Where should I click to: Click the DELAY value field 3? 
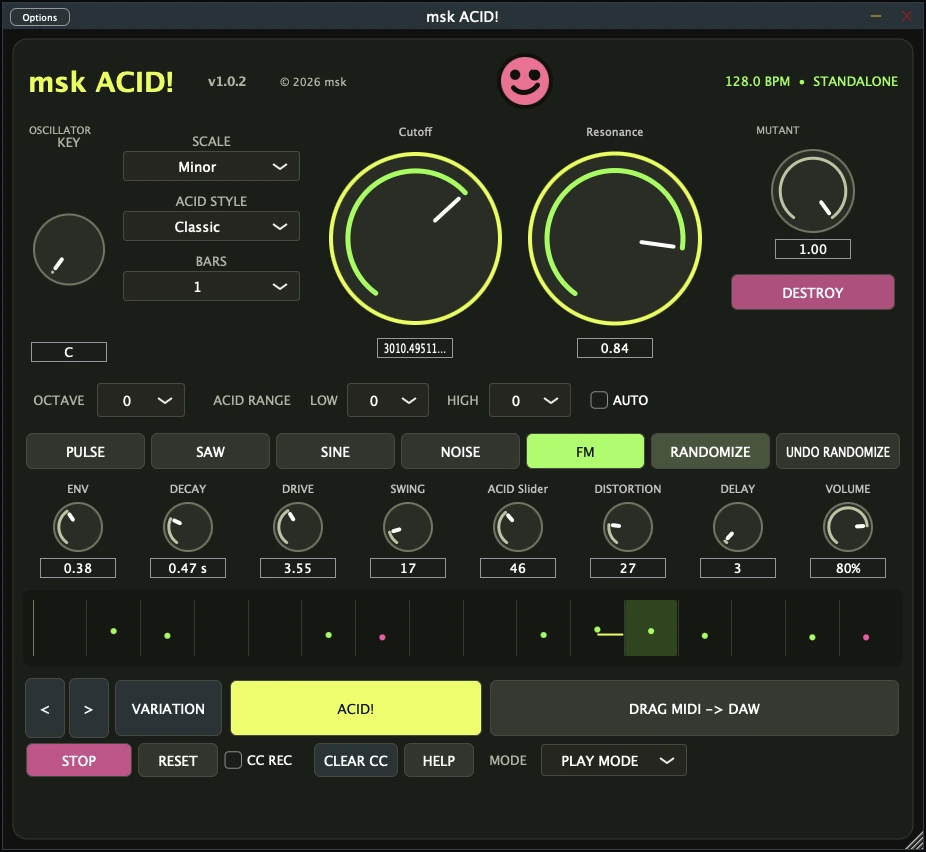738,568
